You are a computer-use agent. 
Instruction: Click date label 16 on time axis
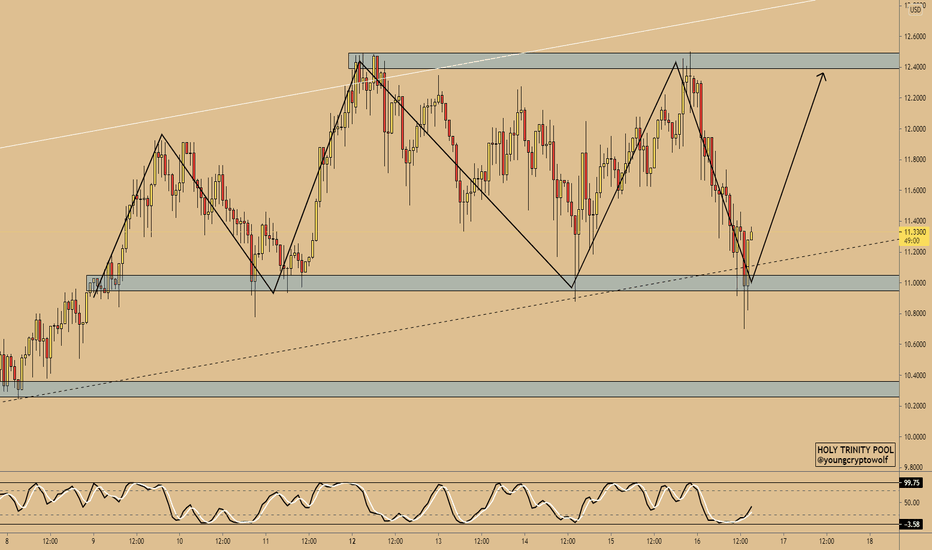click(x=697, y=542)
